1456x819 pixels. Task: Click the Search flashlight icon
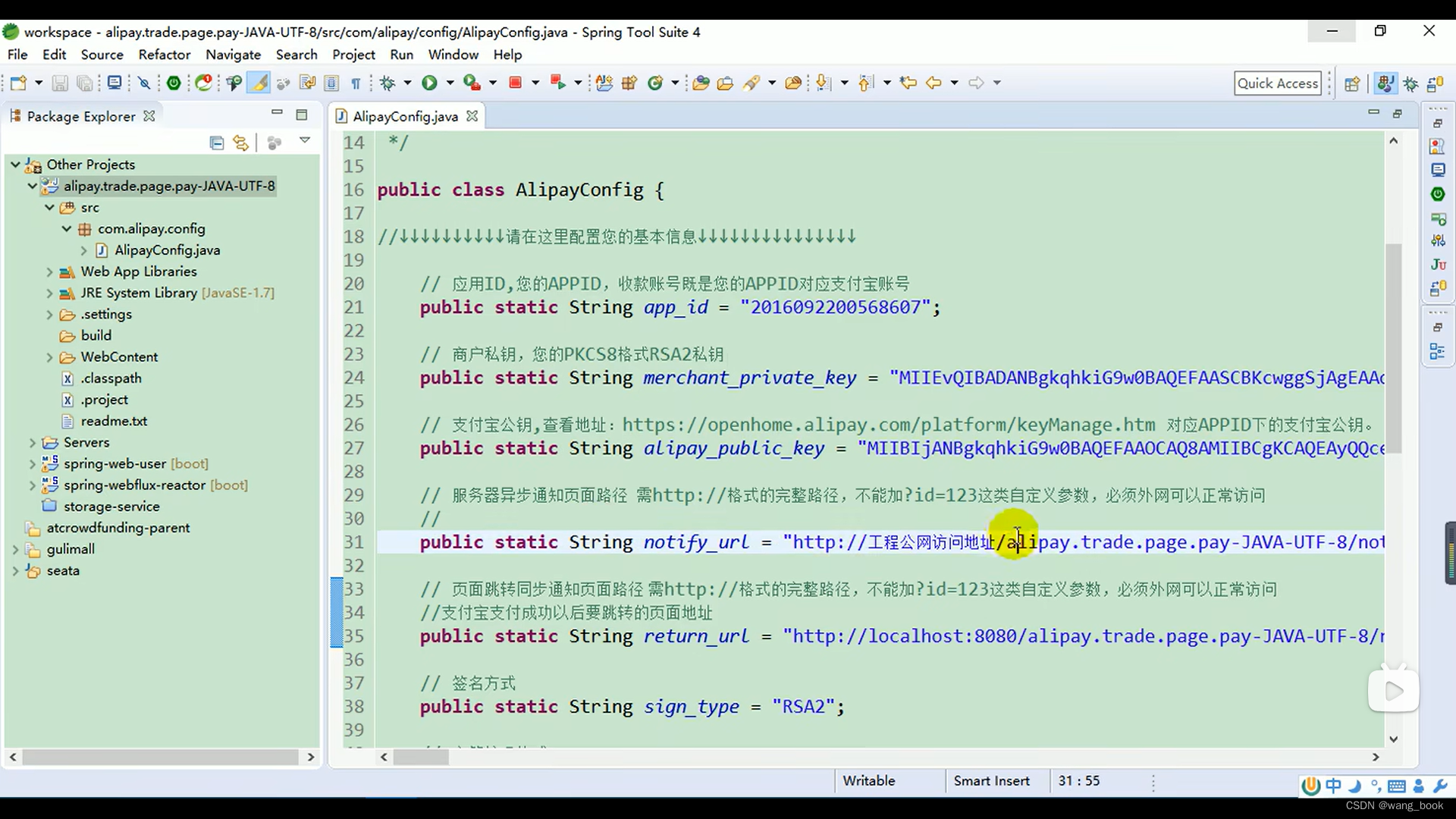(752, 83)
